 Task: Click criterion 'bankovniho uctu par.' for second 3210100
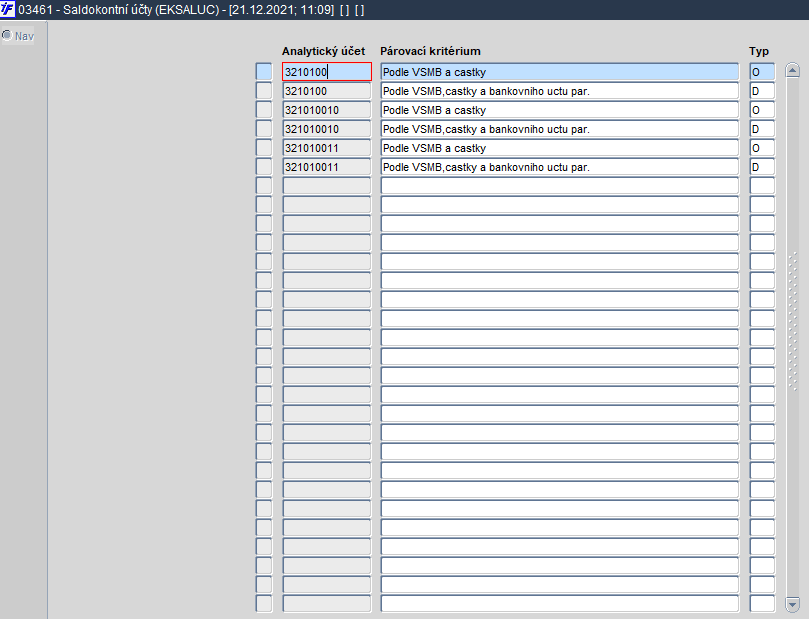point(560,91)
